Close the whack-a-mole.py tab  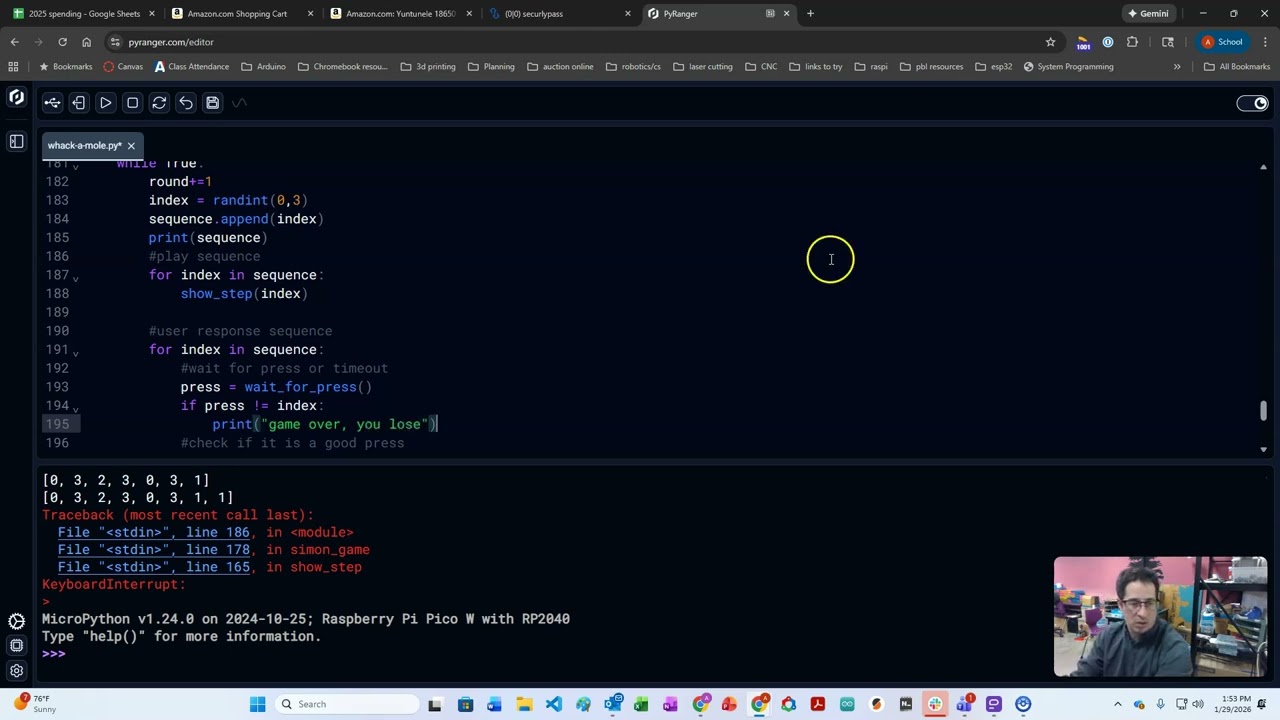click(x=131, y=146)
